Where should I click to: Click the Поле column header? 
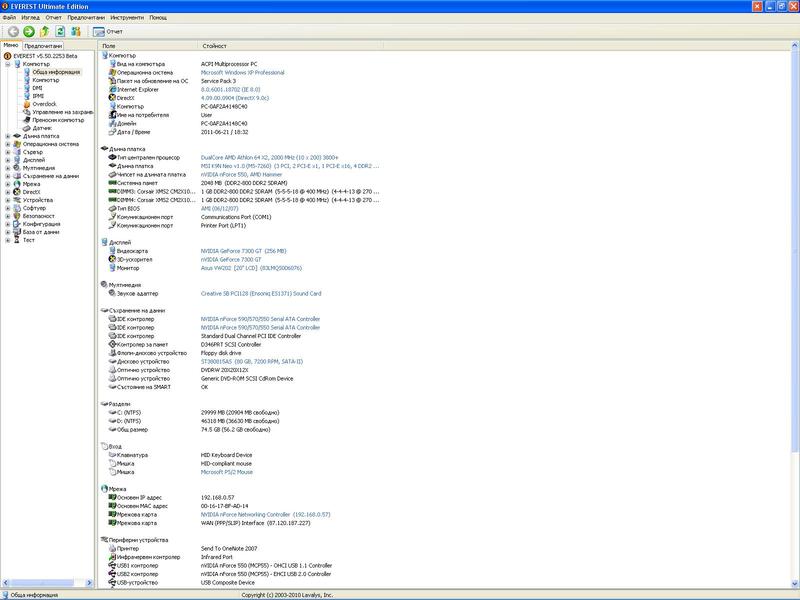pyautogui.click(x=147, y=46)
